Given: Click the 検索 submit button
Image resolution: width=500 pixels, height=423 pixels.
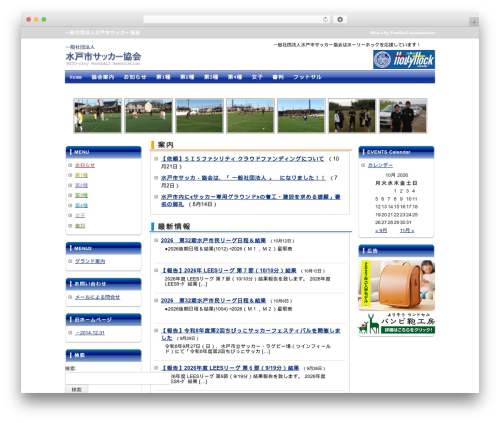Looking at the screenshot, I should (x=76, y=389).
